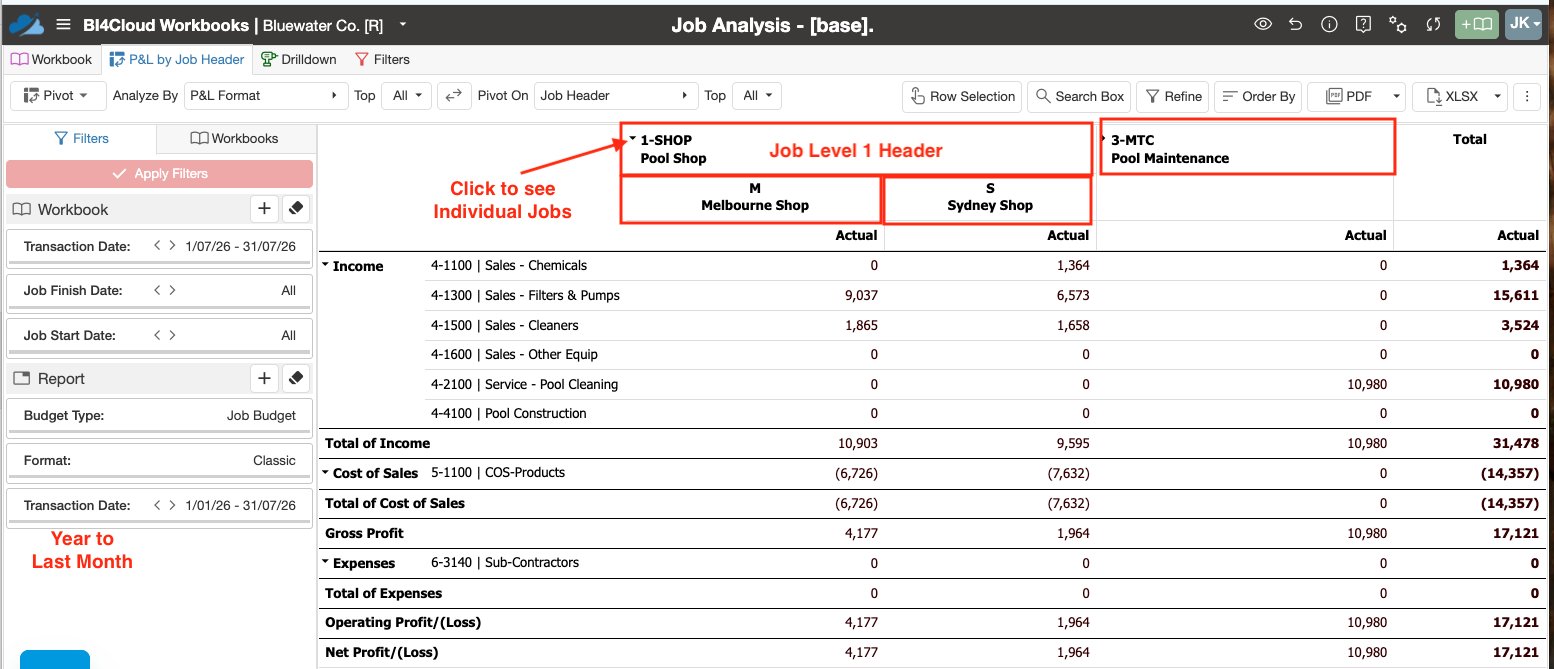Click the Row Selection button

click(962, 96)
